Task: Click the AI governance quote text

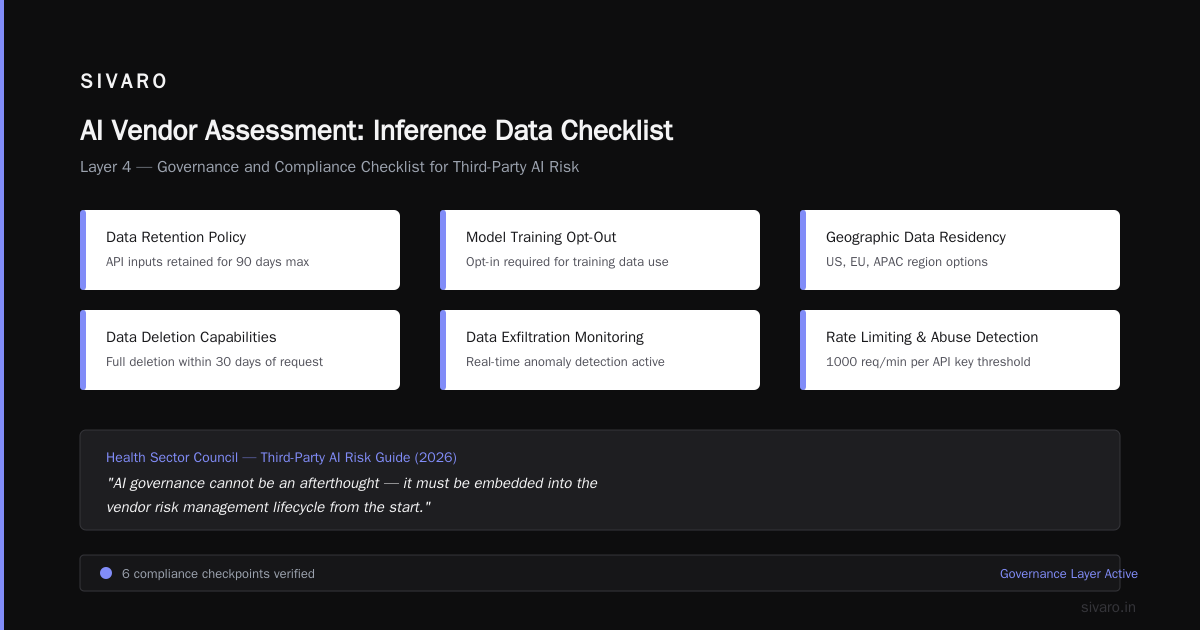Action: point(352,495)
